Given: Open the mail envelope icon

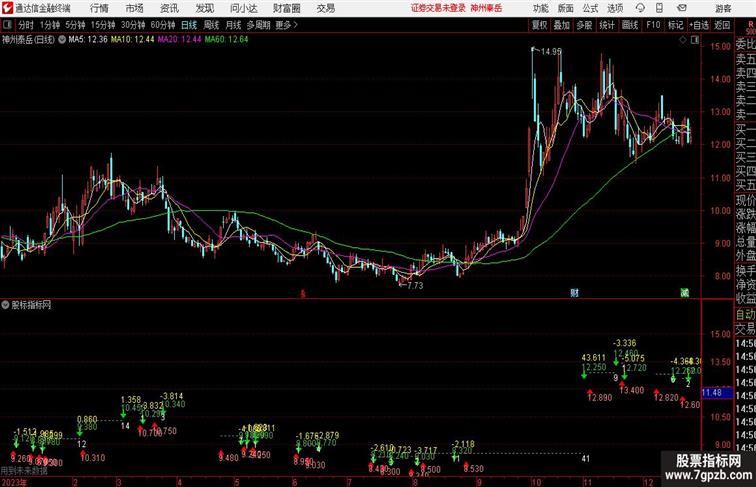Looking at the screenshot, I should 682,8.
